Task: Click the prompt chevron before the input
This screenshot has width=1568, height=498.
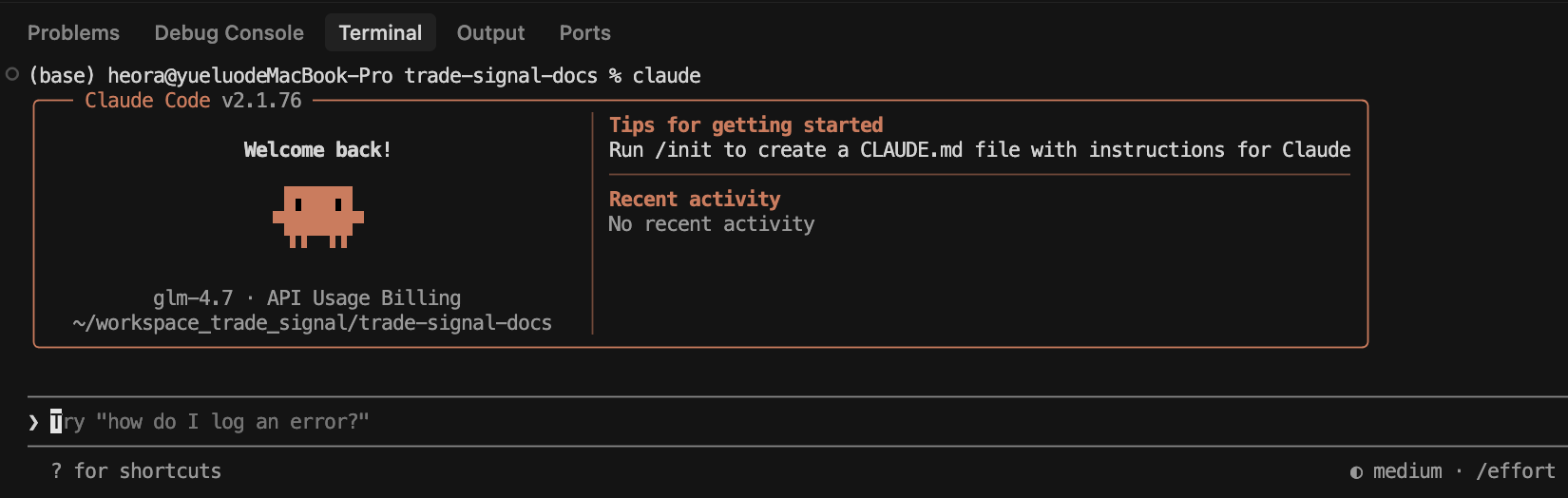Action: click(x=34, y=422)
